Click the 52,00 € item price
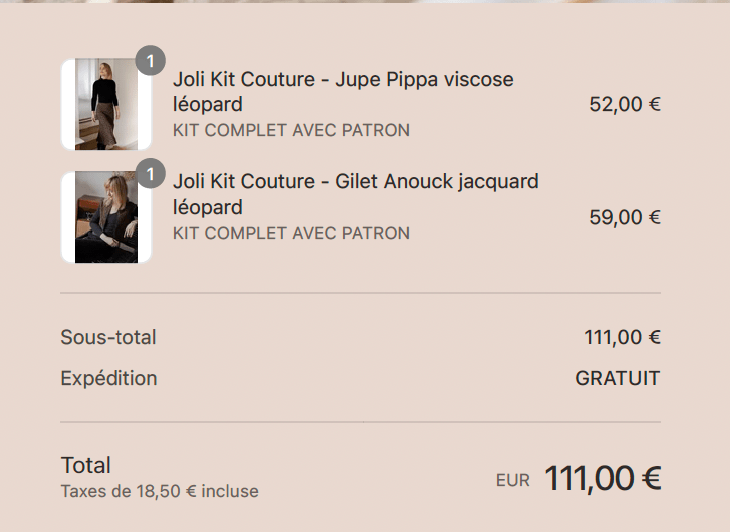Viewport: 730px width, 532px height. [x=625, y=104]
